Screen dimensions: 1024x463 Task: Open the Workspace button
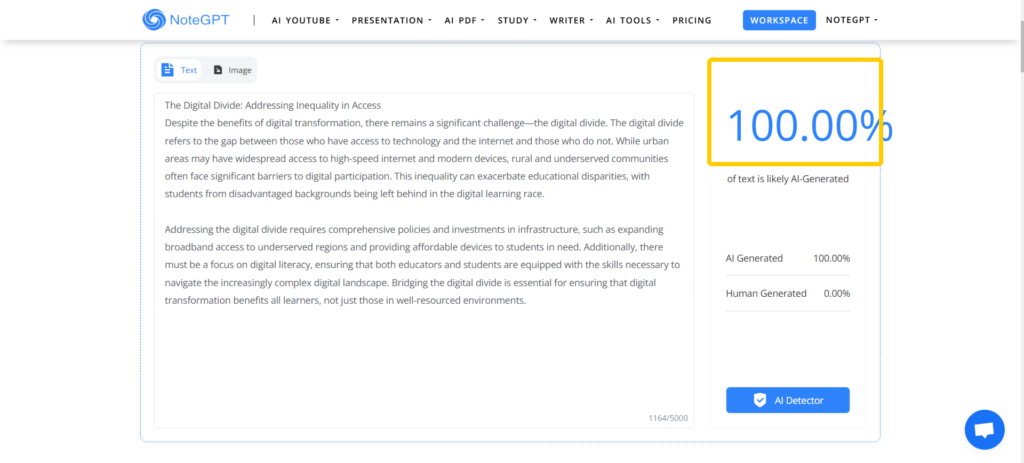pos(779,20)
